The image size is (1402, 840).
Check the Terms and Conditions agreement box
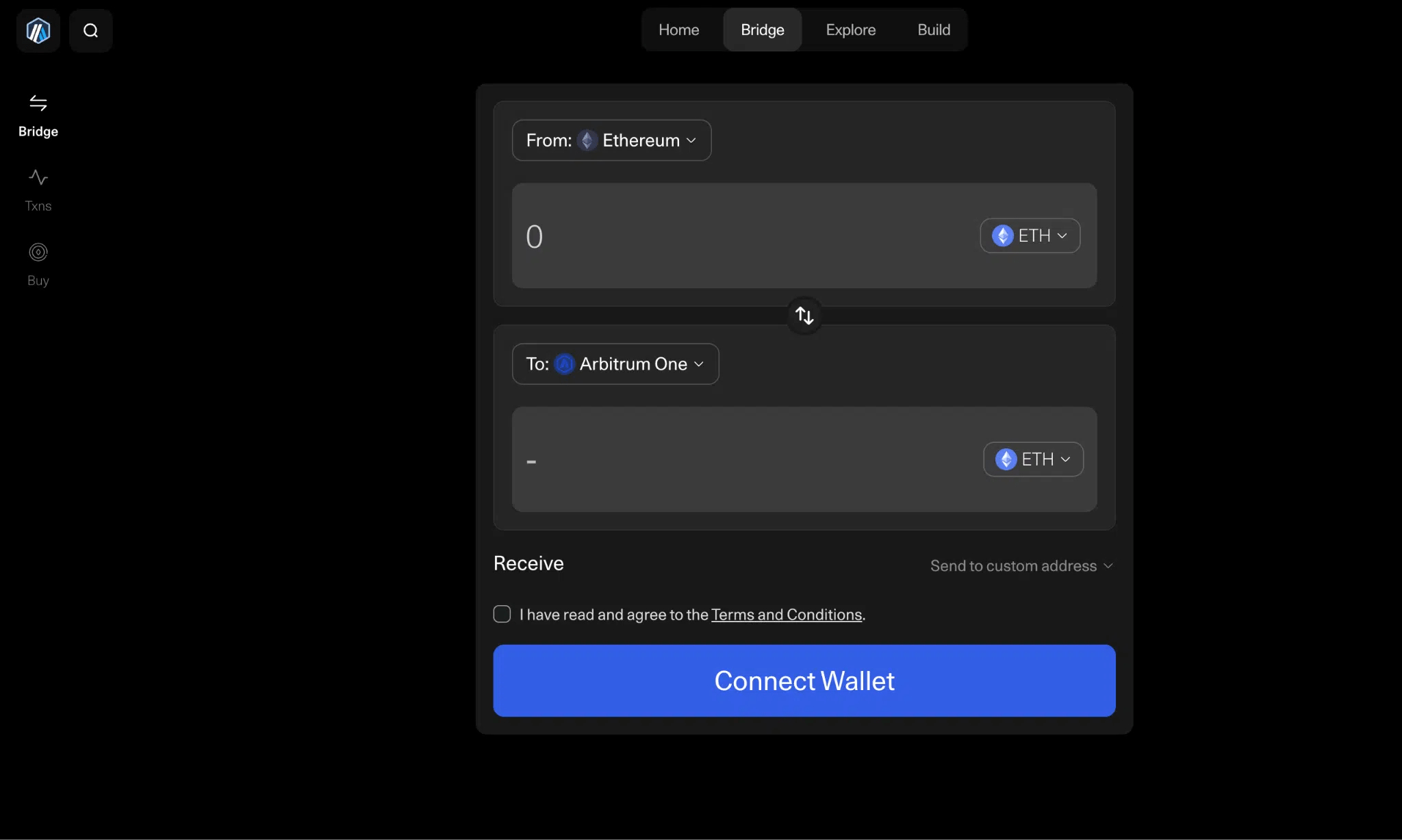coord(502,614)
